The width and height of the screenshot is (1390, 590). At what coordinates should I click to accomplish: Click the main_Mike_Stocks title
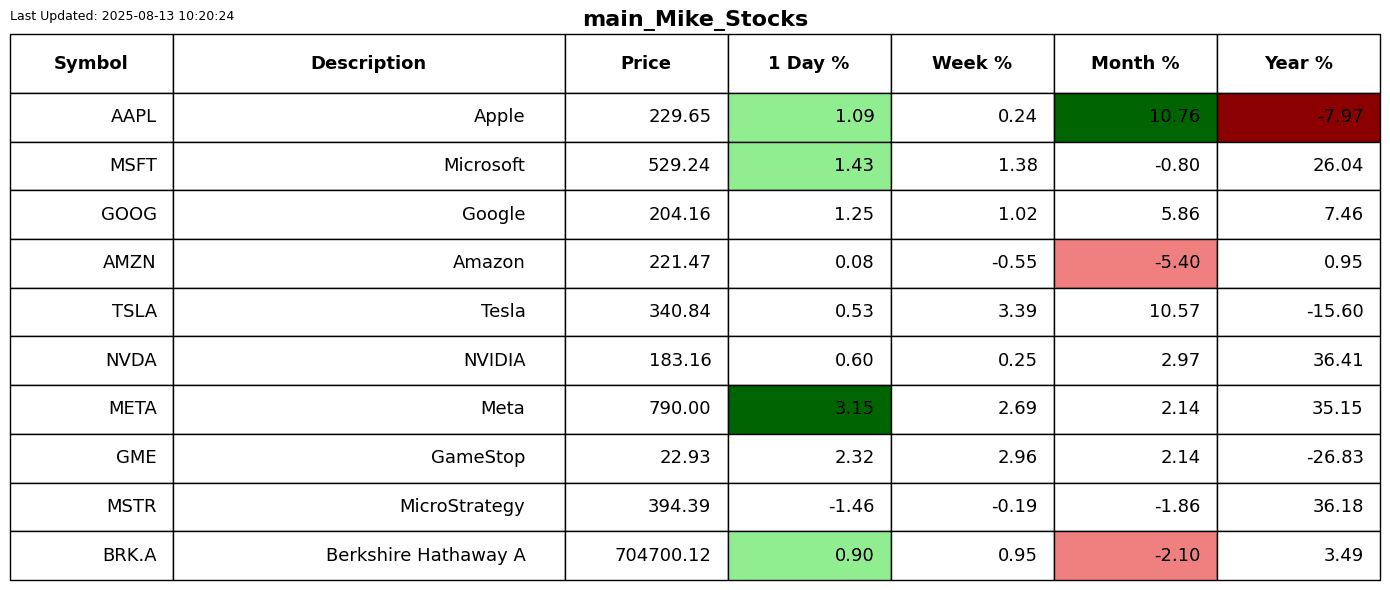click(695, 19)
